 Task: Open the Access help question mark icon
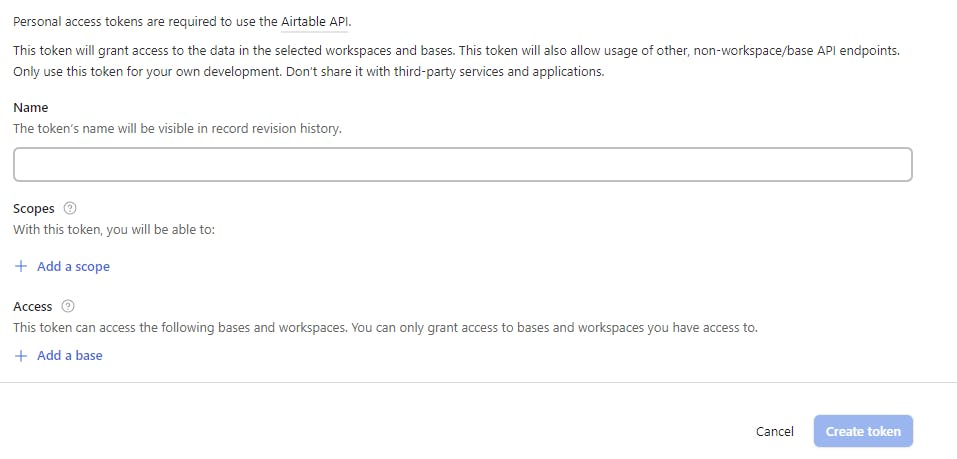[68, 306]
